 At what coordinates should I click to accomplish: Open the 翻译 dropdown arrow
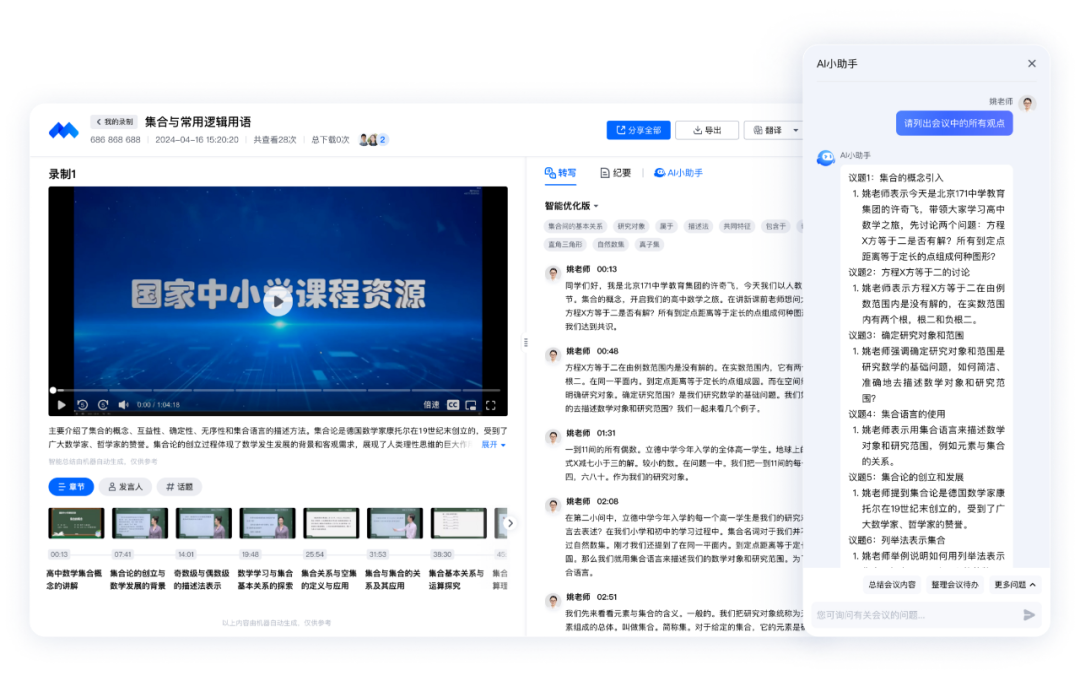pyautogui.click(x=796, y=130)
